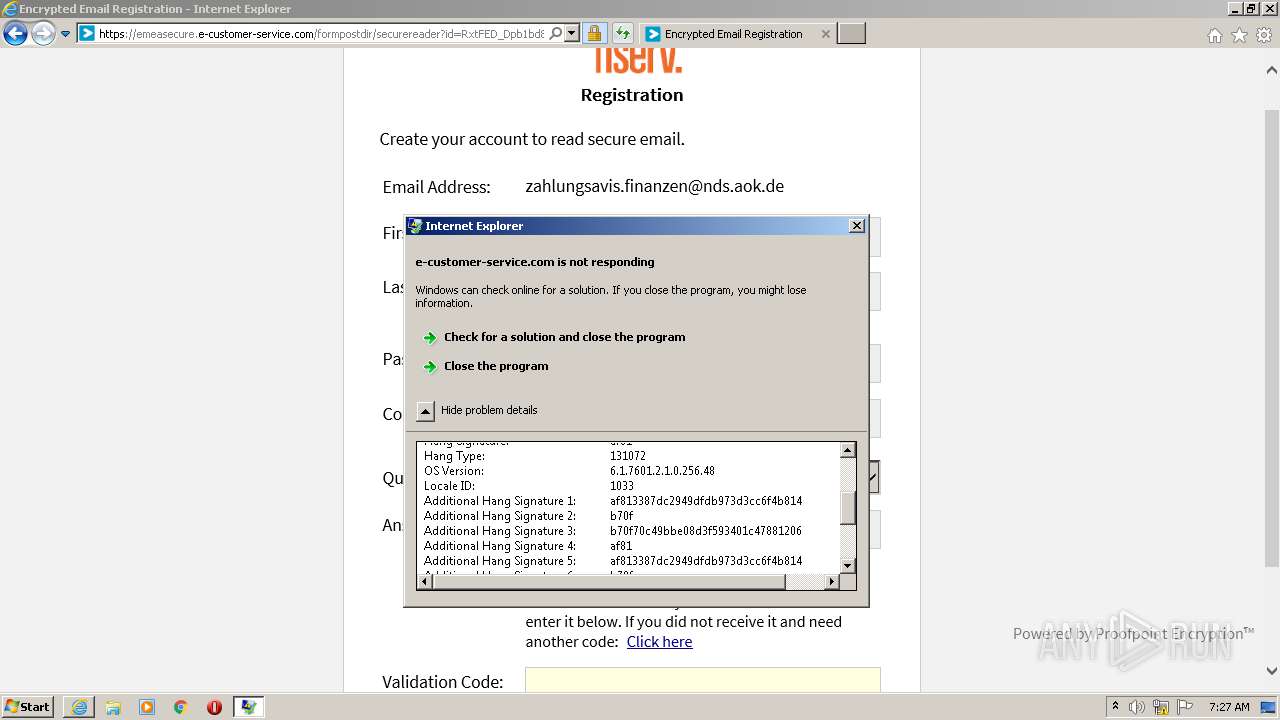This screenshot has width=1280, height=720.
Task: Open the Tools gear icon
Action: tap(1263, 35)
